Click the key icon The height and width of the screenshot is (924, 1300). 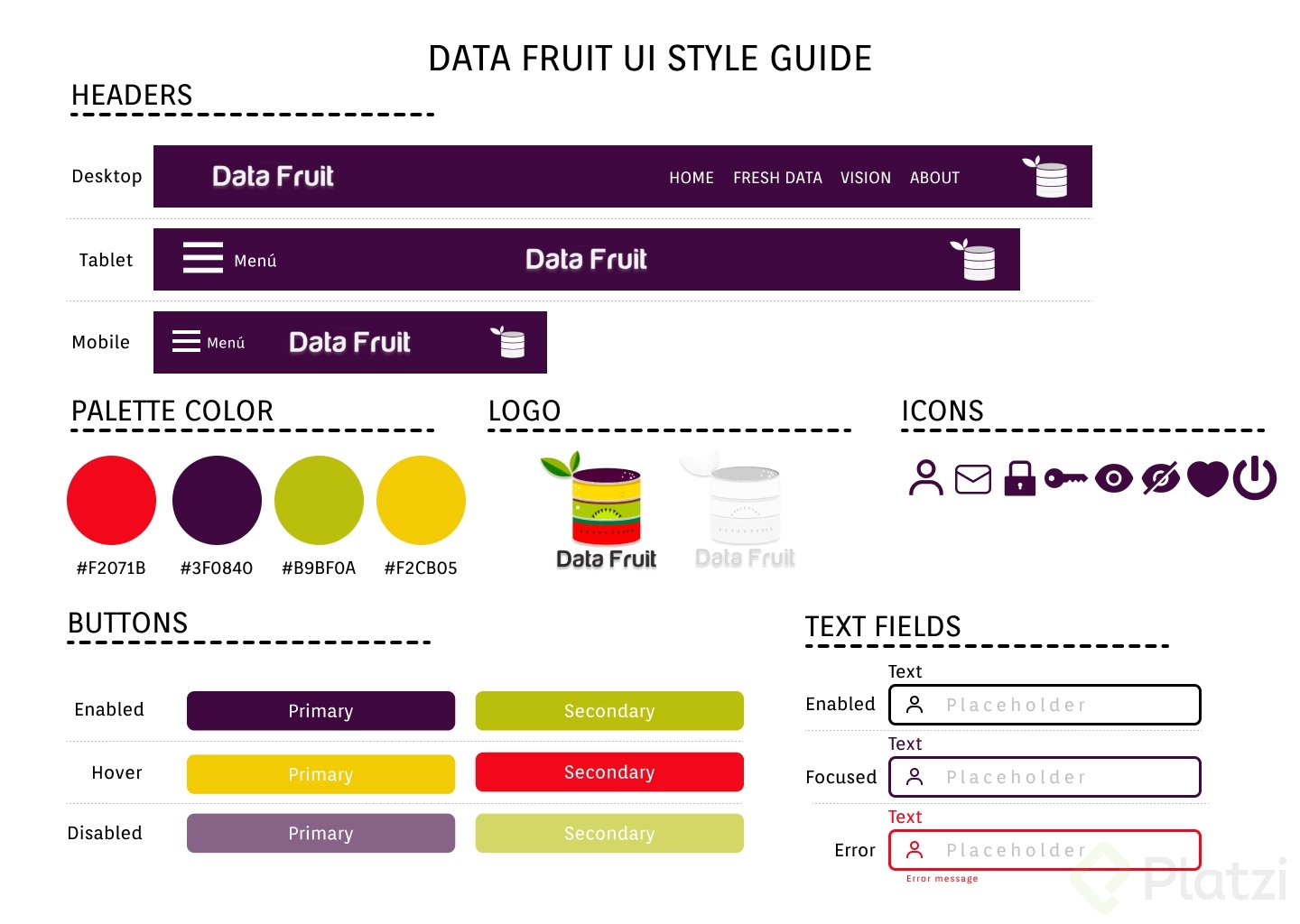[x=1066, y=478]
